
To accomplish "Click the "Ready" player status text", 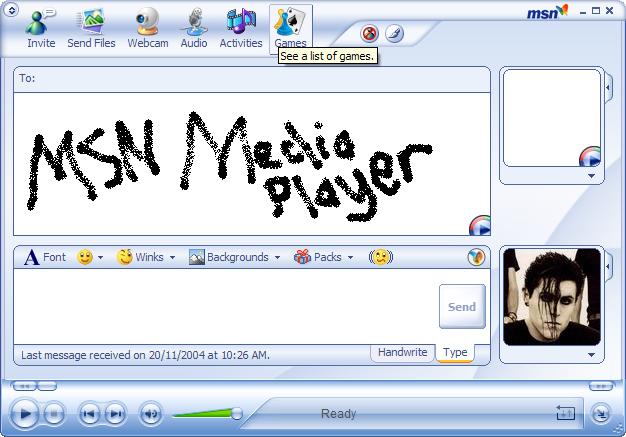I will point(339,414).
